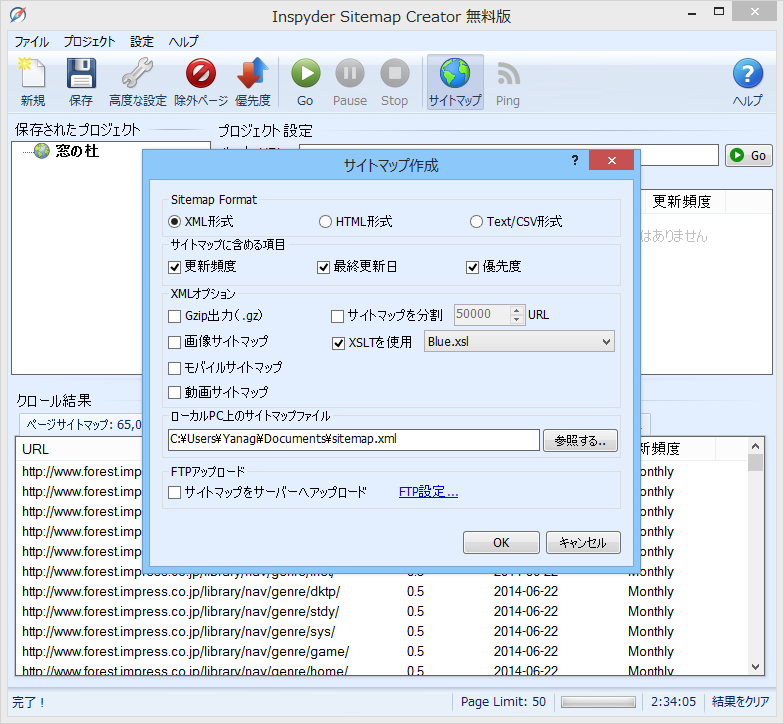This screenshot has height=724, width=784.
Task: Select row with genre/stdy/ URL
Action: [382, 612]
